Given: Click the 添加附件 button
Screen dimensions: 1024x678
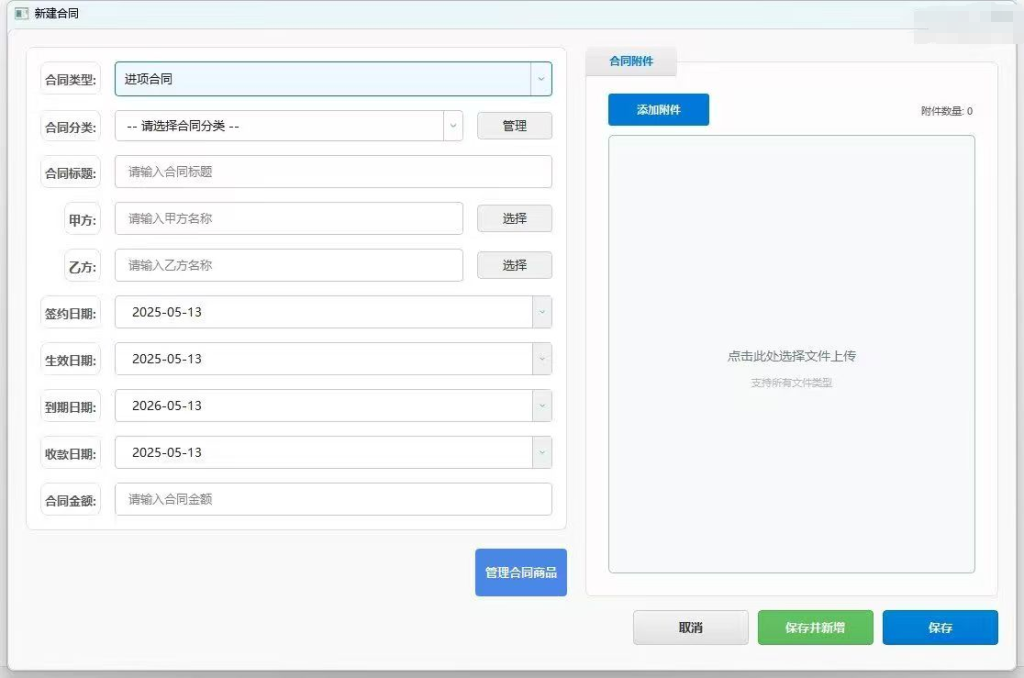Looking at the screenshot, I should pyautogui.click(x=658, y=110).
